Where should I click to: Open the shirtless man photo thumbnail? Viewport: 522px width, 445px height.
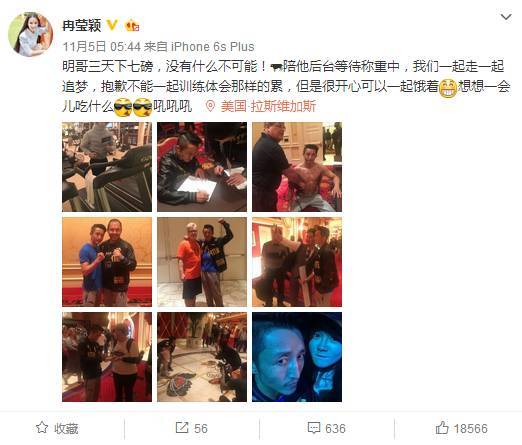click(x=297, y=167)
